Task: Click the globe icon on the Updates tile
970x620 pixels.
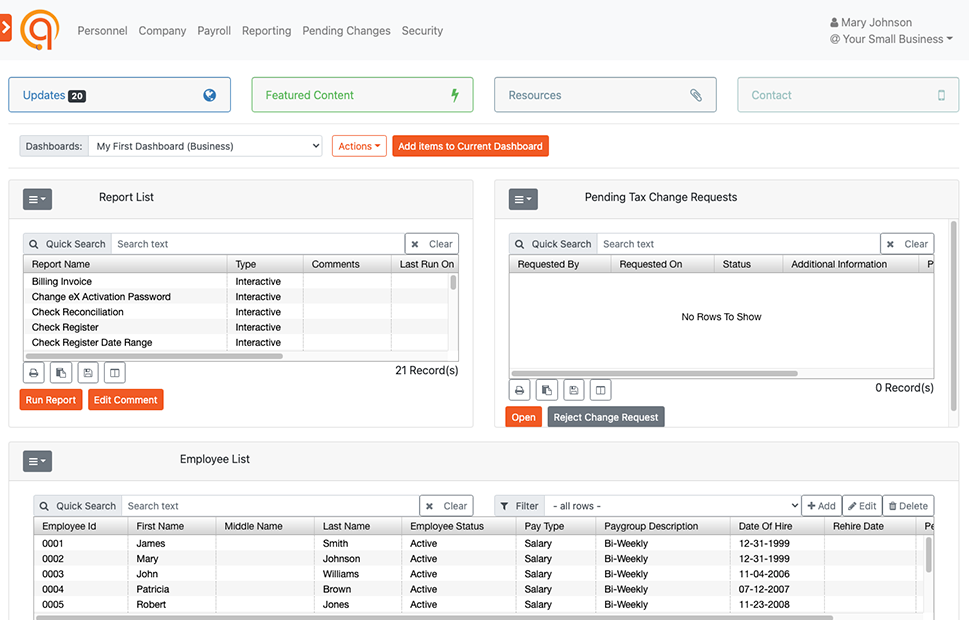Action: tap(209, 94)
